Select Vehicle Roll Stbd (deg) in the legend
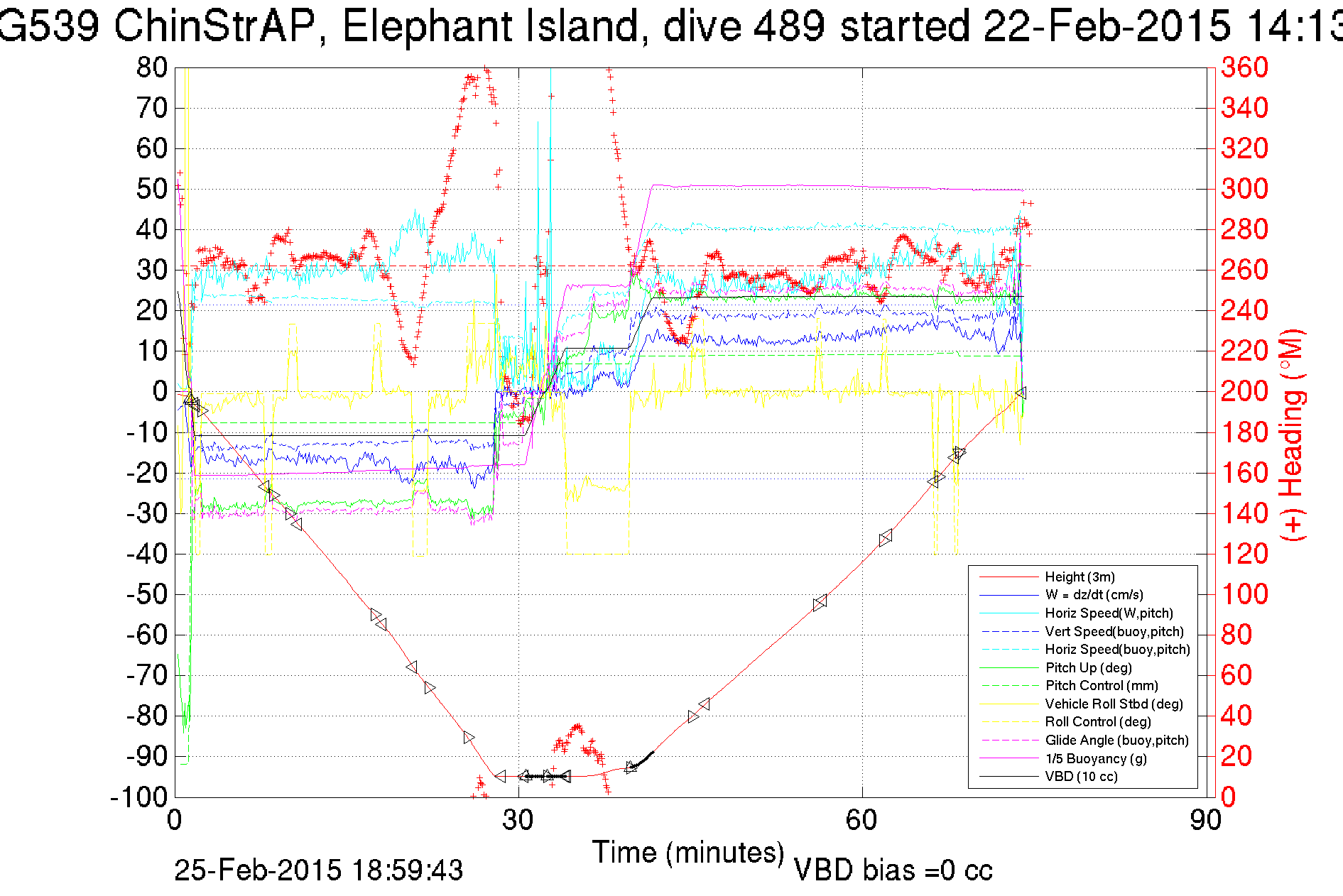Viewport: 1343px width, 896px height. tap(1114, 704)
